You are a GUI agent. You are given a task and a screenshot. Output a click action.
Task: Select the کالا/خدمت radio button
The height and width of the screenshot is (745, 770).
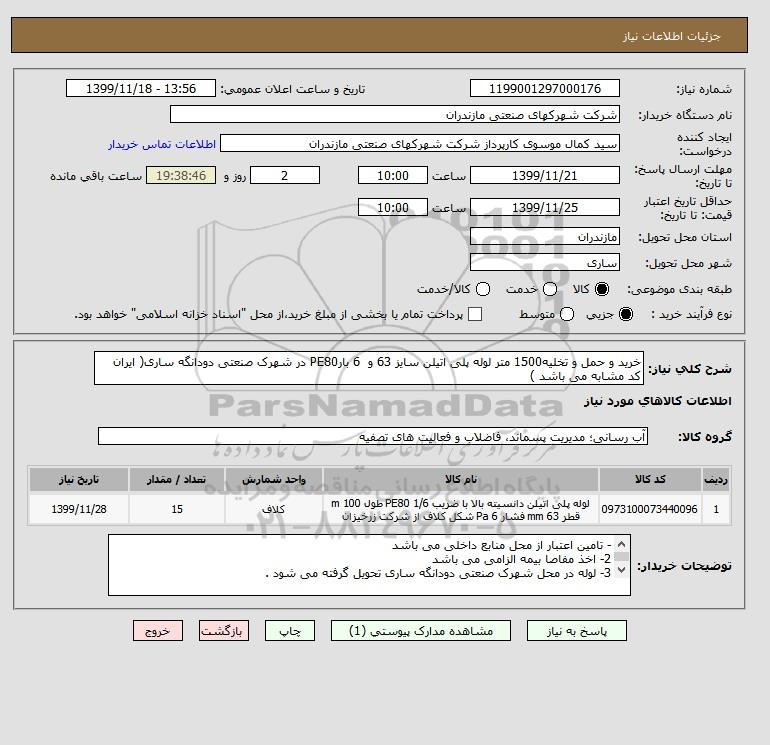483,289
